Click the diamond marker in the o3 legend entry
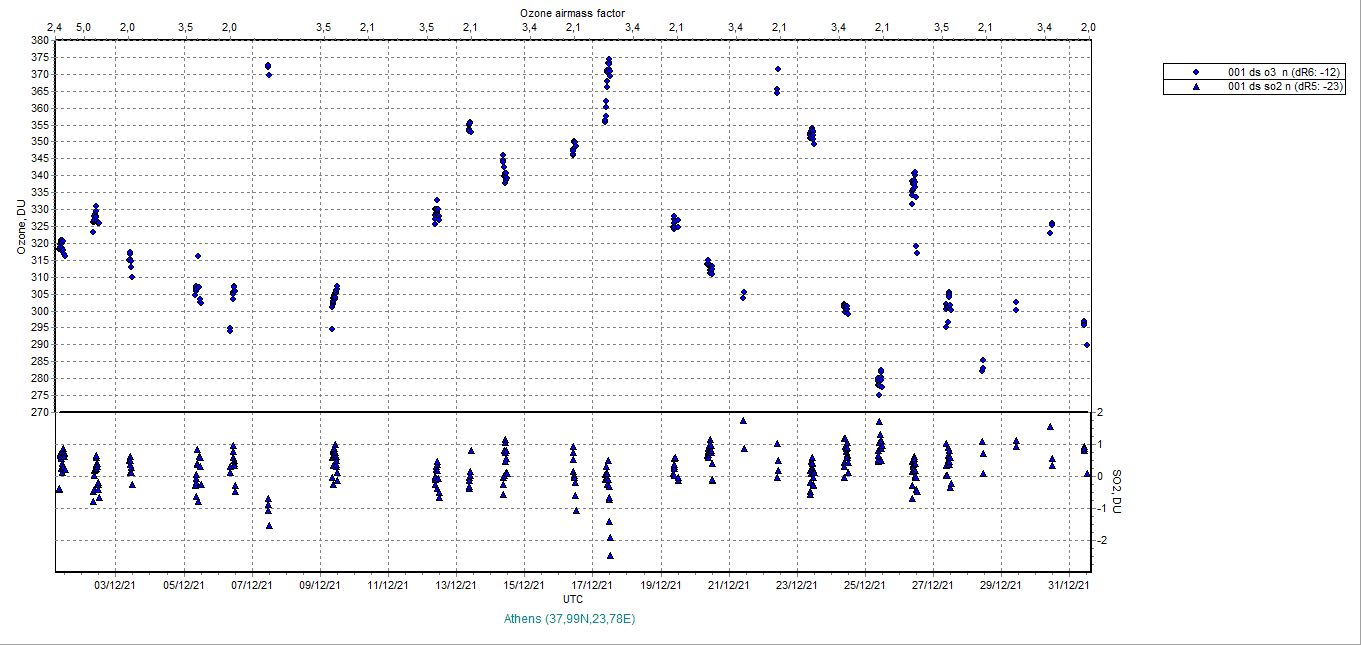This screenshot has height=645, width=1361. click(x=1195, y=72)
